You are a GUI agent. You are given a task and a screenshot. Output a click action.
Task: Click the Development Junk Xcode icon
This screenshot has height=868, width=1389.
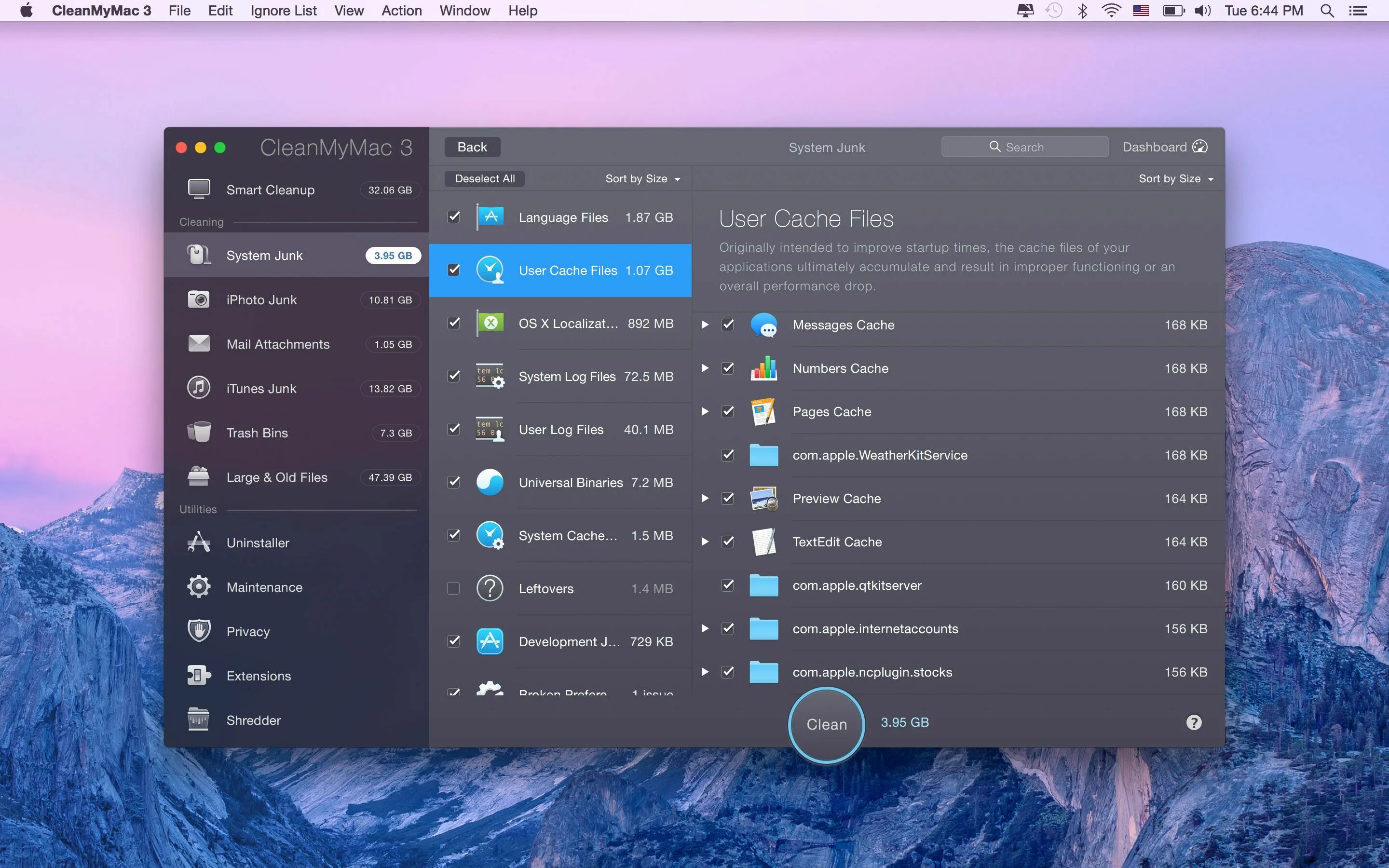[490, 641]
